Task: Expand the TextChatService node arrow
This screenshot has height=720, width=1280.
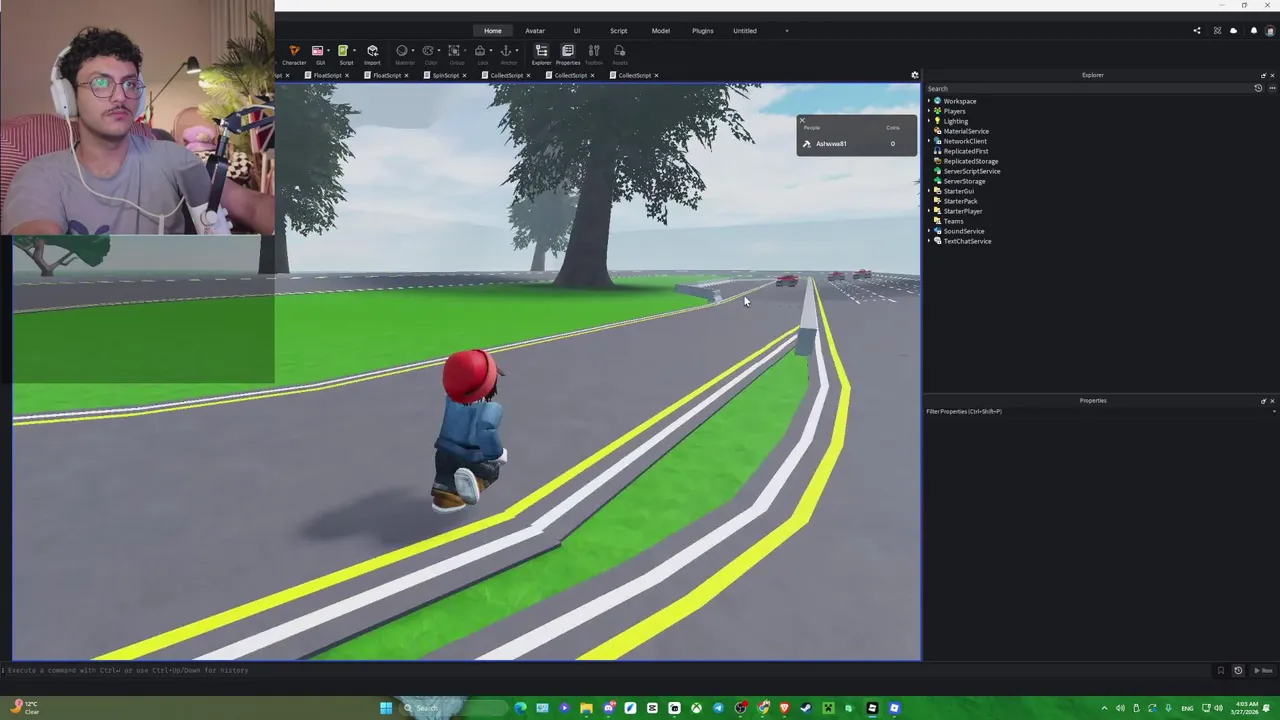Action: pyautogui.click(x=929, y=241)
